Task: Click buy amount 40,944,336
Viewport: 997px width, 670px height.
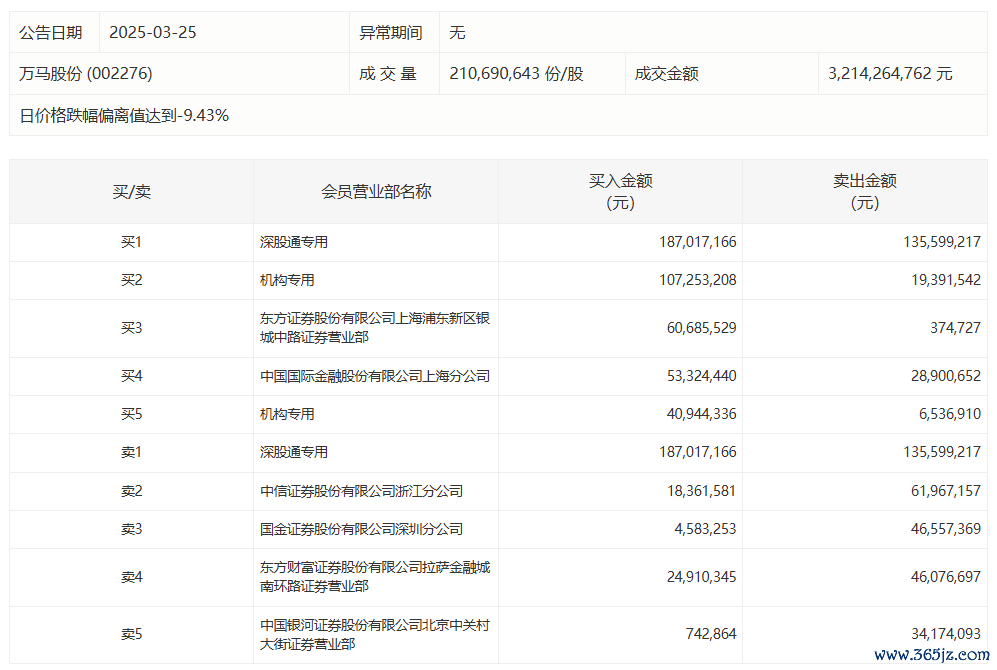Action: tap(701, 414)
